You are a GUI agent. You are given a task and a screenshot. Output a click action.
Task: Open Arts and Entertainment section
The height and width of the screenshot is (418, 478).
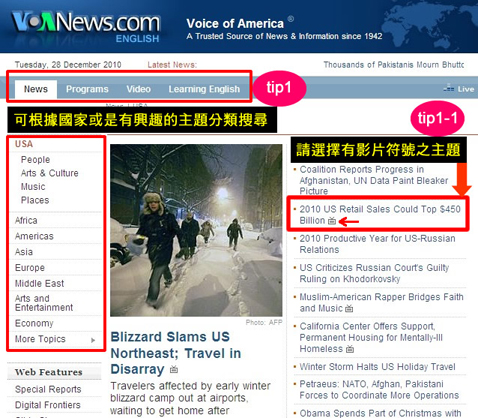pos(44,303)
